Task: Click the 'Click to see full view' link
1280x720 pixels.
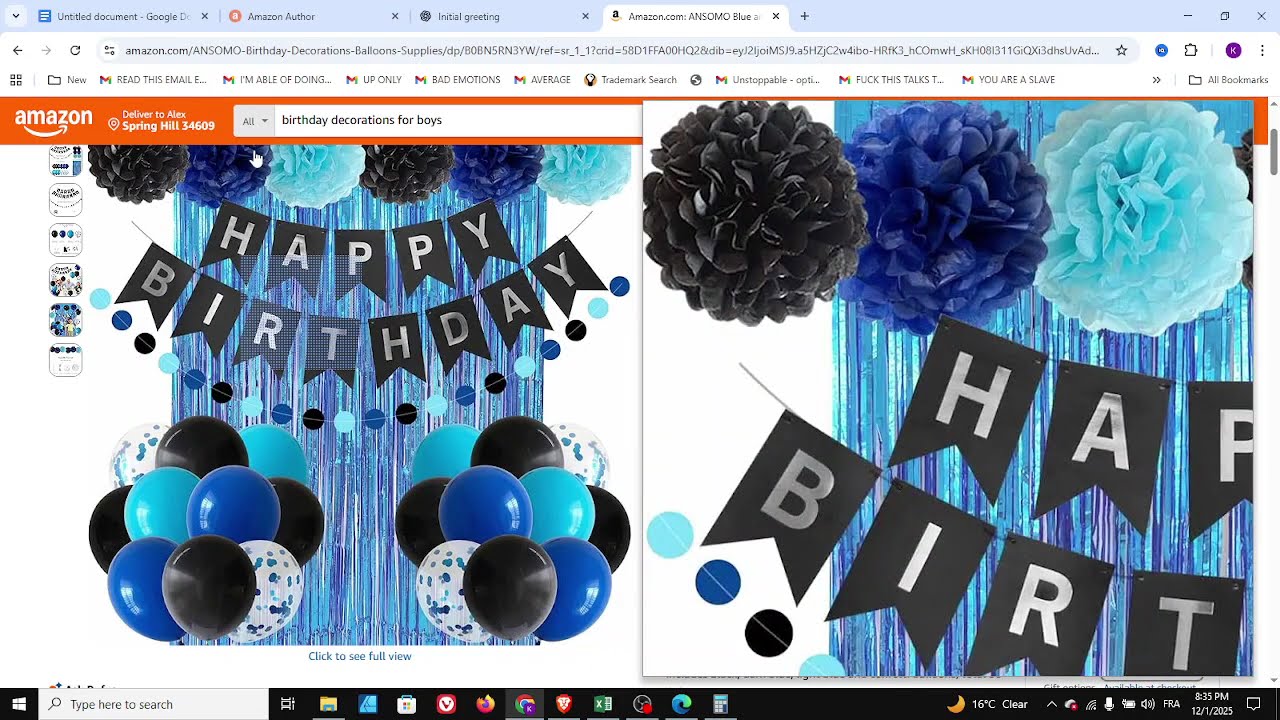Action: point(360,656)
